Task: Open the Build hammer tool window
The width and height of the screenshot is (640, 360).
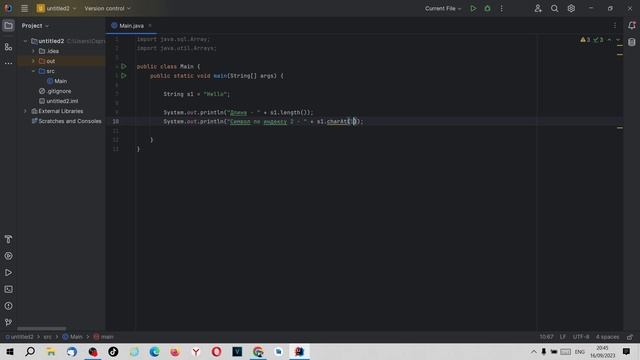Action: [8, 239]
